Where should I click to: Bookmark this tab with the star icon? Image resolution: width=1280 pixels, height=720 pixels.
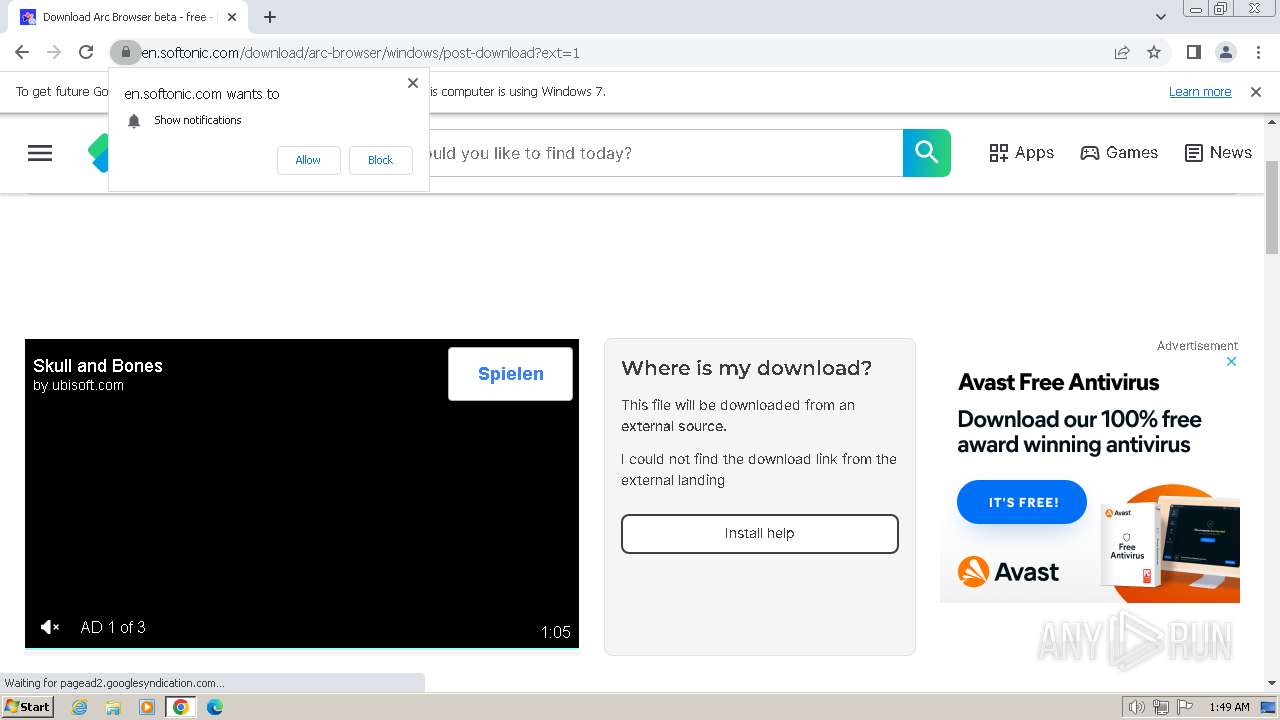coord(1154,52)
